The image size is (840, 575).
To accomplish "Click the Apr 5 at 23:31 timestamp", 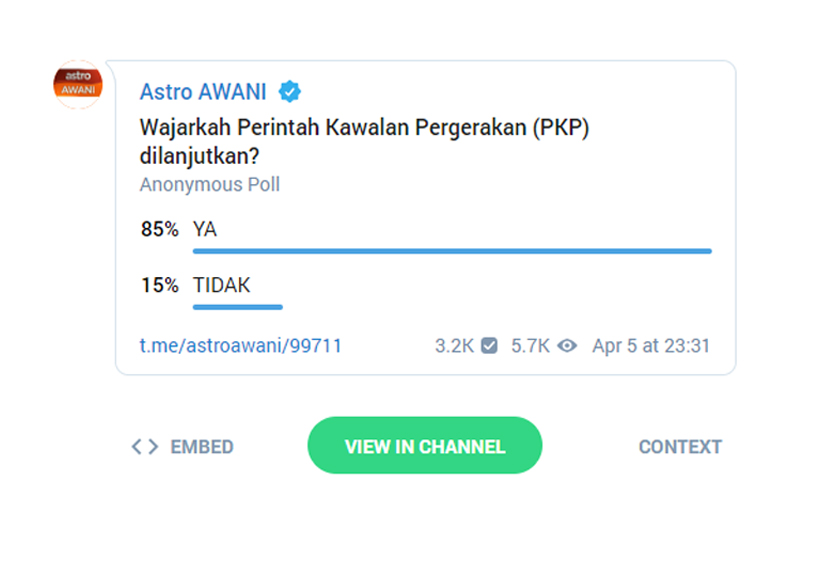I will 651,346.
